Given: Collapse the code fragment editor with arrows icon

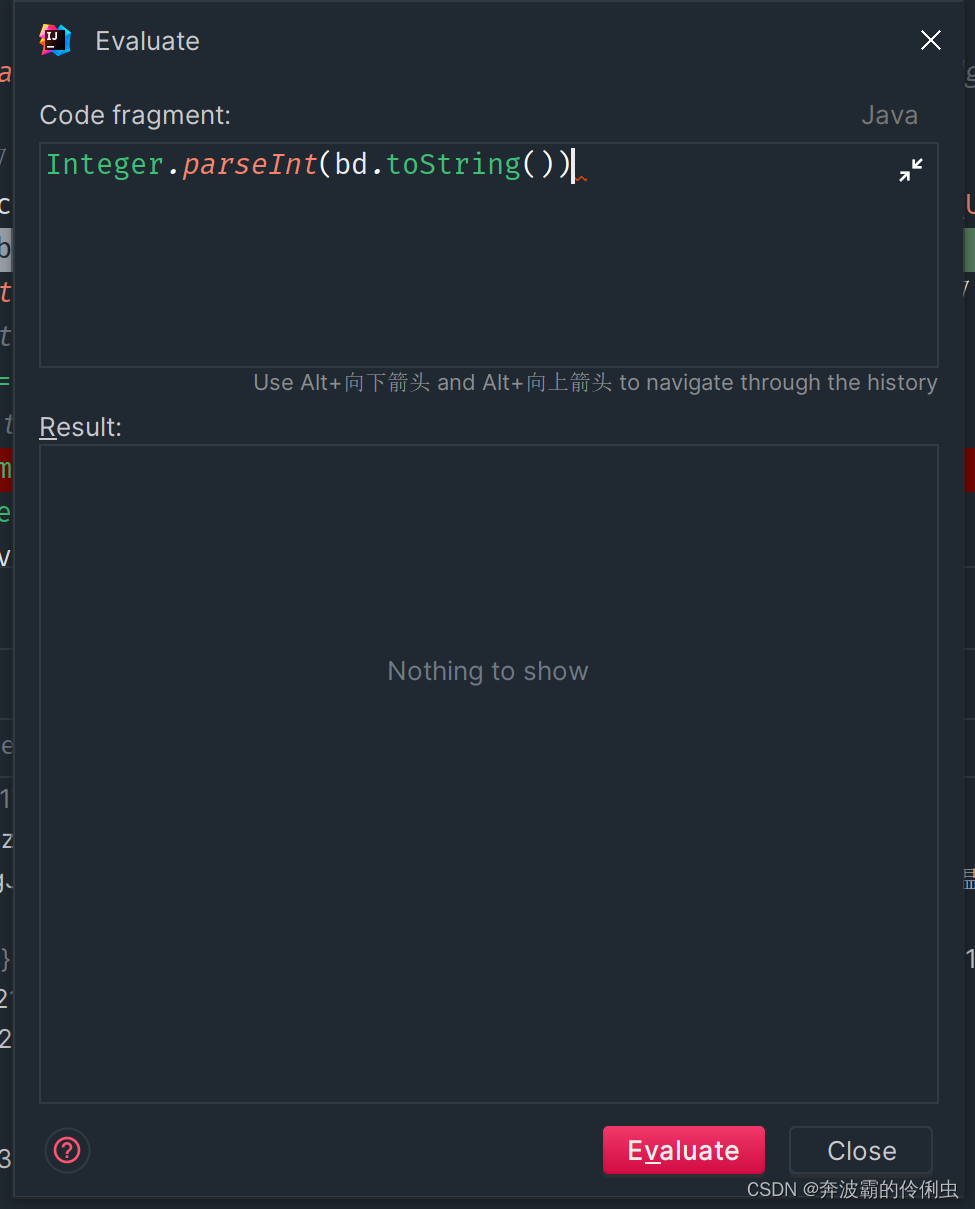Looking at the screenshot, I should (x=910, y=170).
